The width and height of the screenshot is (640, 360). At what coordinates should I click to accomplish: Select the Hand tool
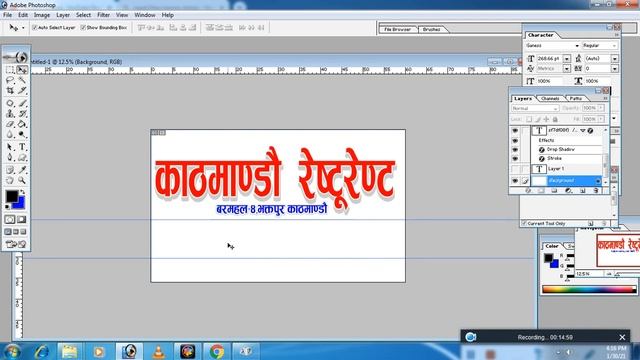tap(10, 180)
